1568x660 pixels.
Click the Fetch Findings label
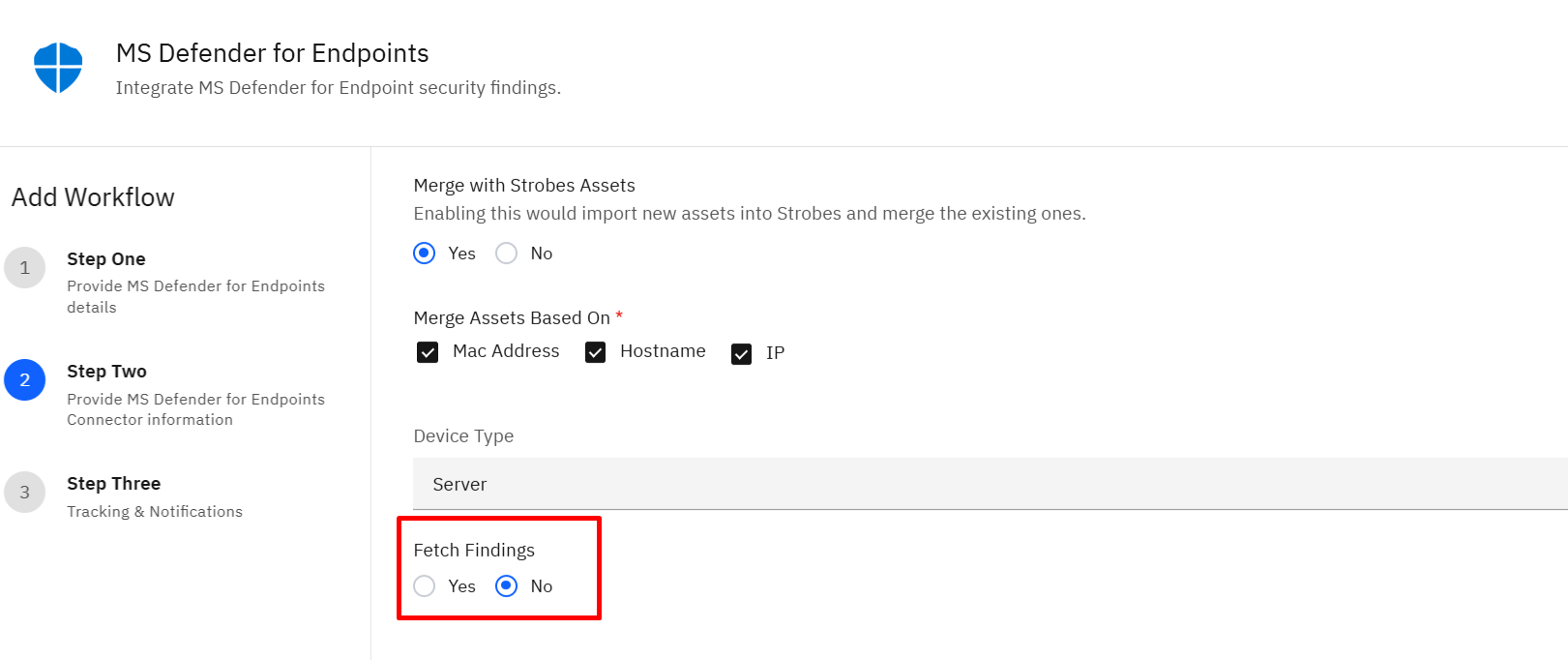[x=474, y=551]
